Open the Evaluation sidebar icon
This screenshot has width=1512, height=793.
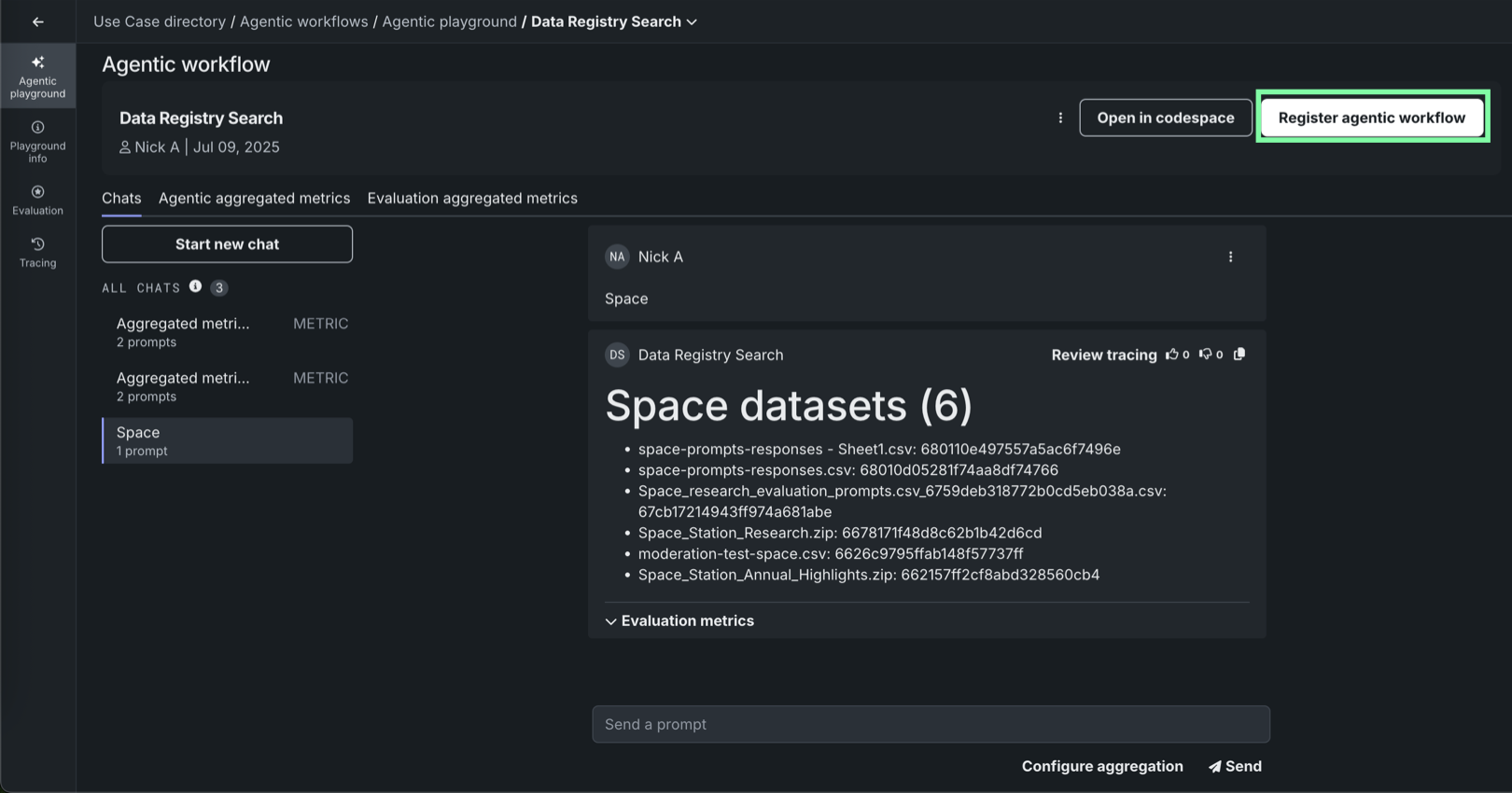[38, 200]
